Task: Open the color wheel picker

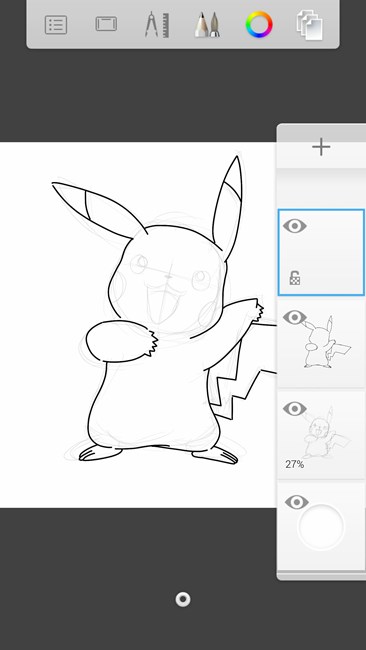Action: coord(259,24)
